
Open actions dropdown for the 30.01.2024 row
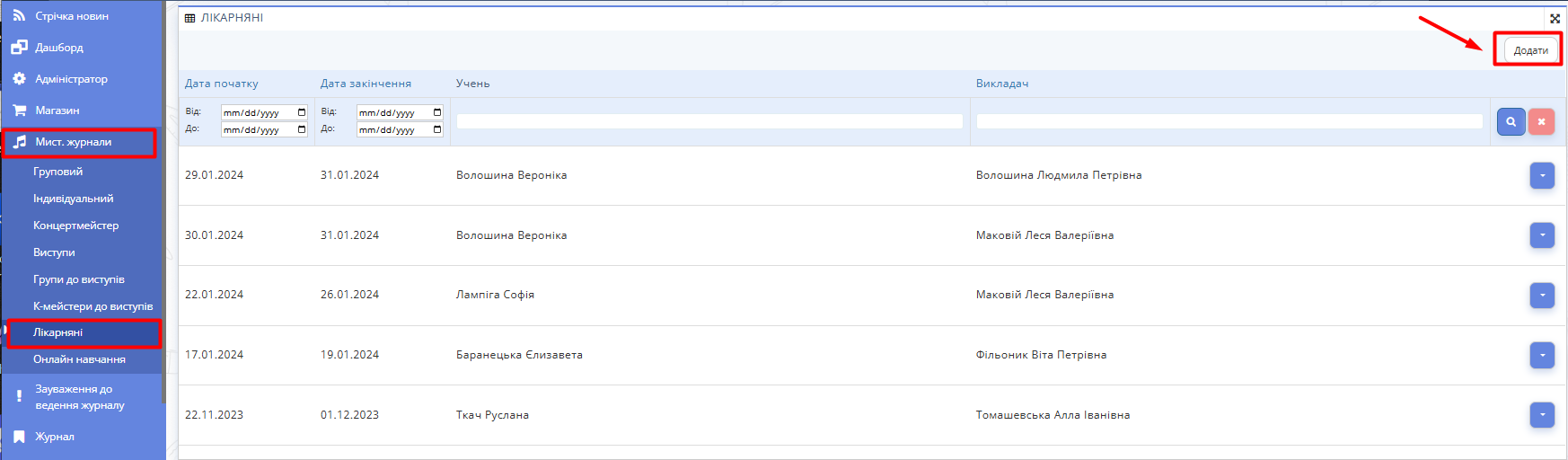[x=1542, y=235]
